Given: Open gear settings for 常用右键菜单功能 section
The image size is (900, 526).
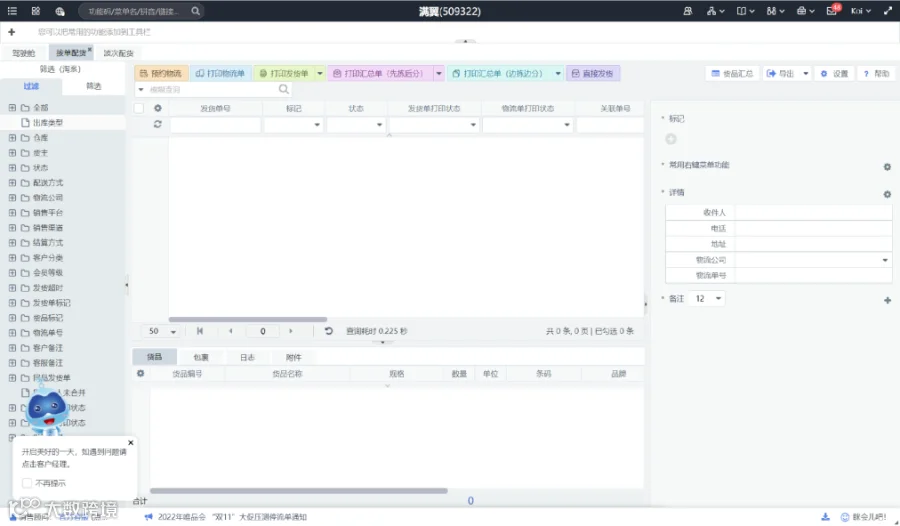Looking at the screenshot, I should point(887,167).
